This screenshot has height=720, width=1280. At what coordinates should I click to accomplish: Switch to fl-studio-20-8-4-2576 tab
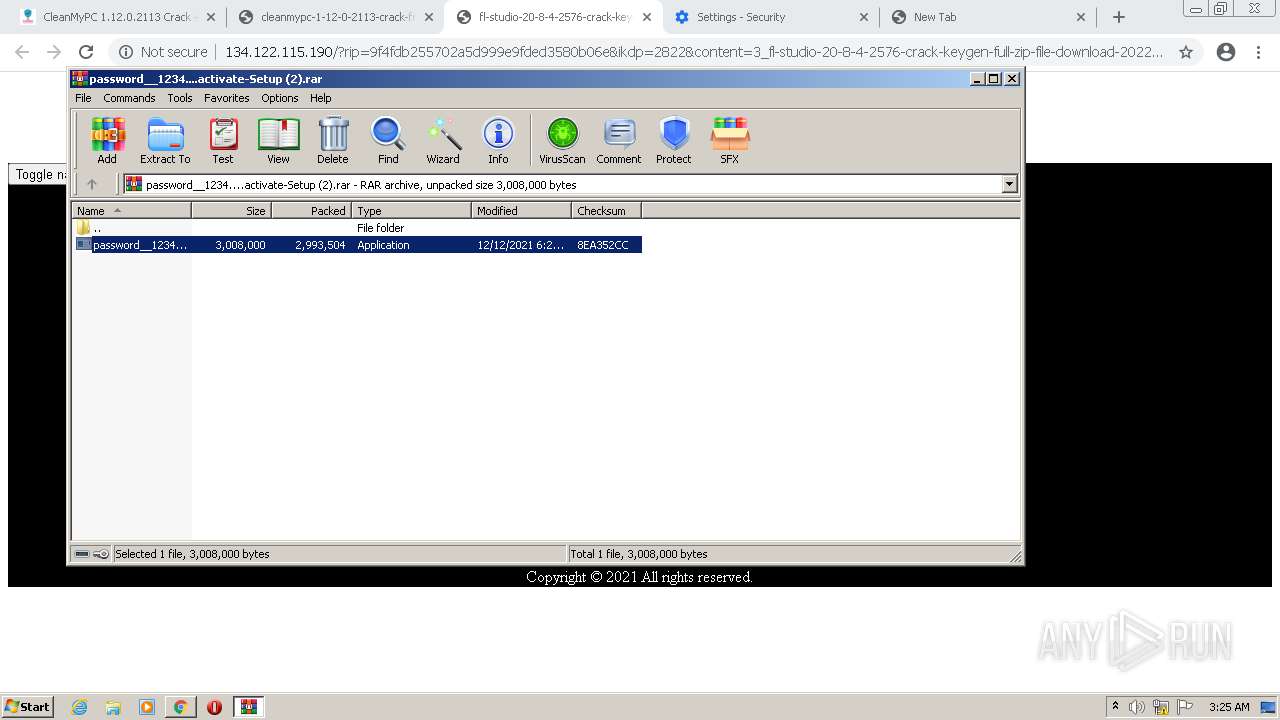(x=554, y=17)
